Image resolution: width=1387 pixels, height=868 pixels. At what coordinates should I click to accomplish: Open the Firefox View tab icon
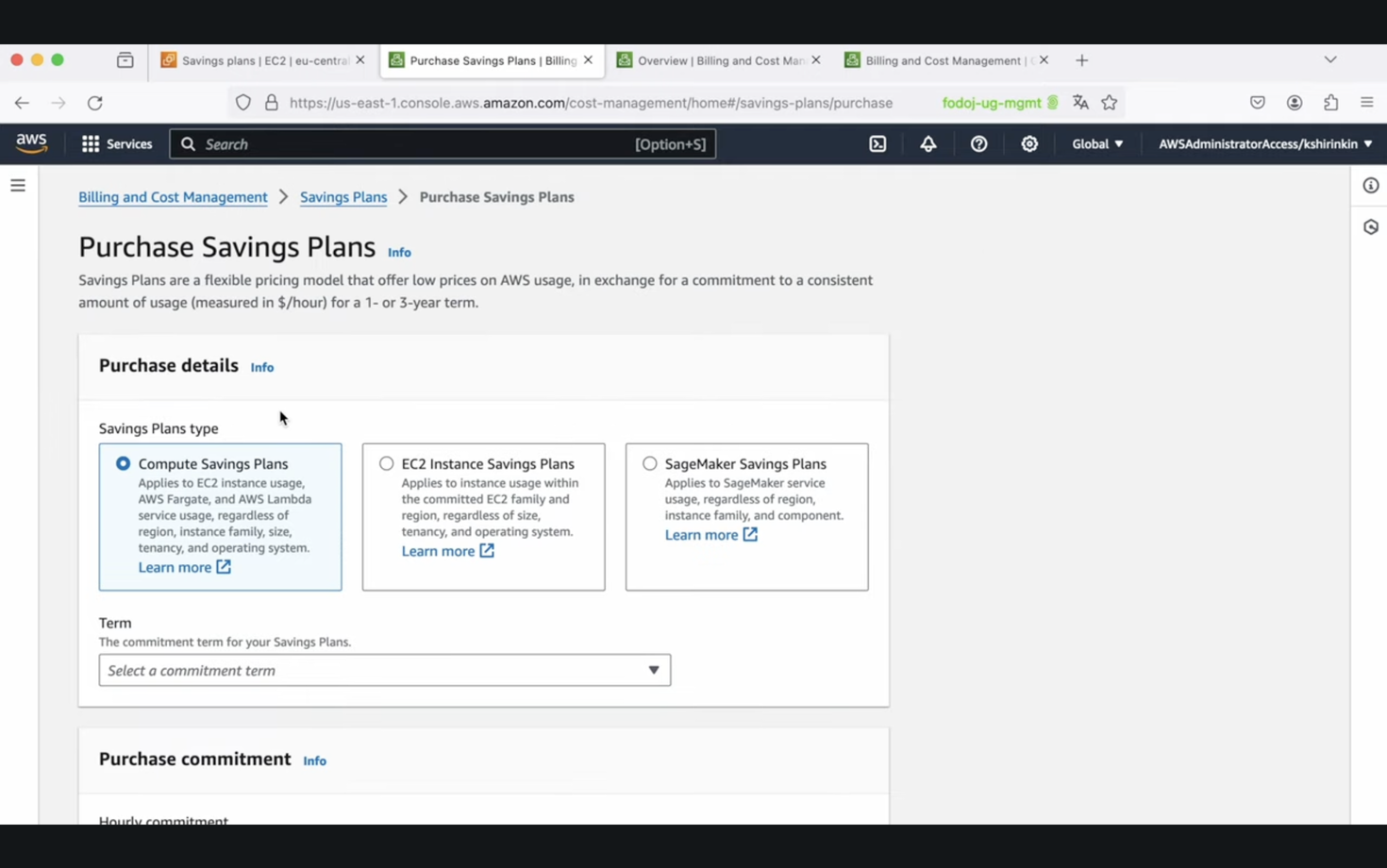[x=125, y=60]
